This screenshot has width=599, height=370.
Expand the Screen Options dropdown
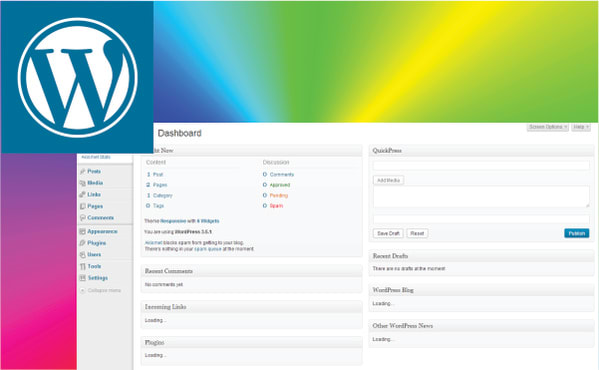[x=547, y=127]
